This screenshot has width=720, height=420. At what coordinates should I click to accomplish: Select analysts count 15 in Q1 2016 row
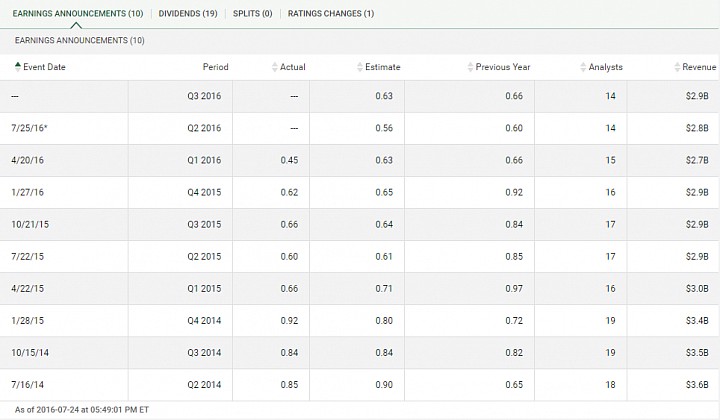610,160
